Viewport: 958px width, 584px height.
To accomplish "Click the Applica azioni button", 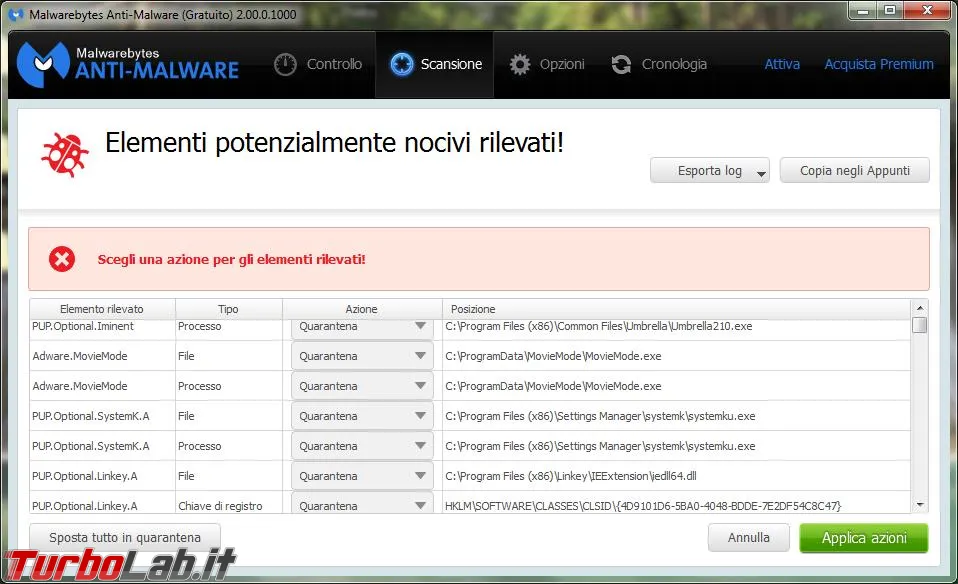I will point(863,538).
